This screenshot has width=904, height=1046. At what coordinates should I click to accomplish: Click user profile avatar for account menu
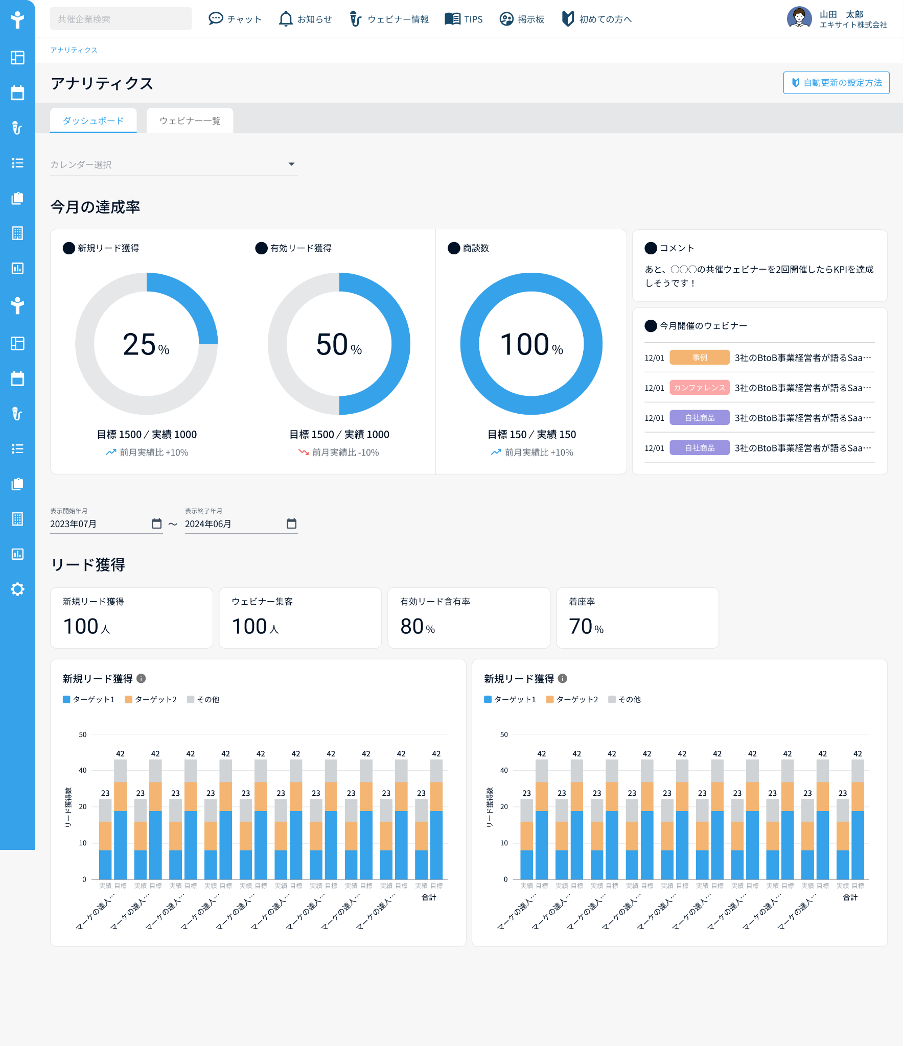click(799, 18)
